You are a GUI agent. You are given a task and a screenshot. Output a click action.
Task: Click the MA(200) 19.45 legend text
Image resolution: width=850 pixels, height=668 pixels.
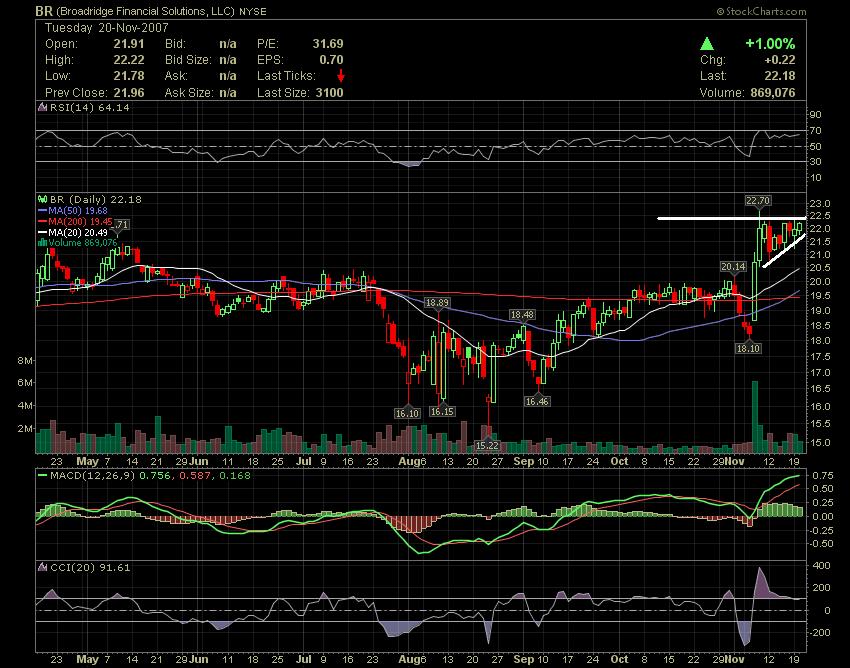pos(80,222)
